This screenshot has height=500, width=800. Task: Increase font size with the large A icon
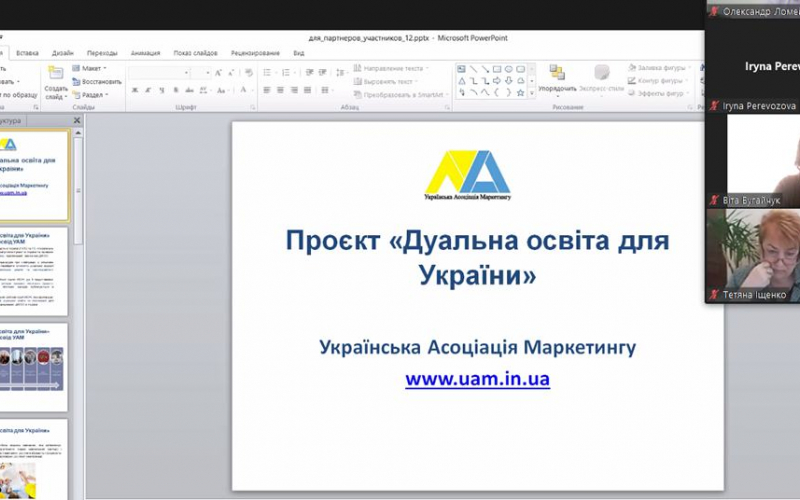[x=218, y=73]
